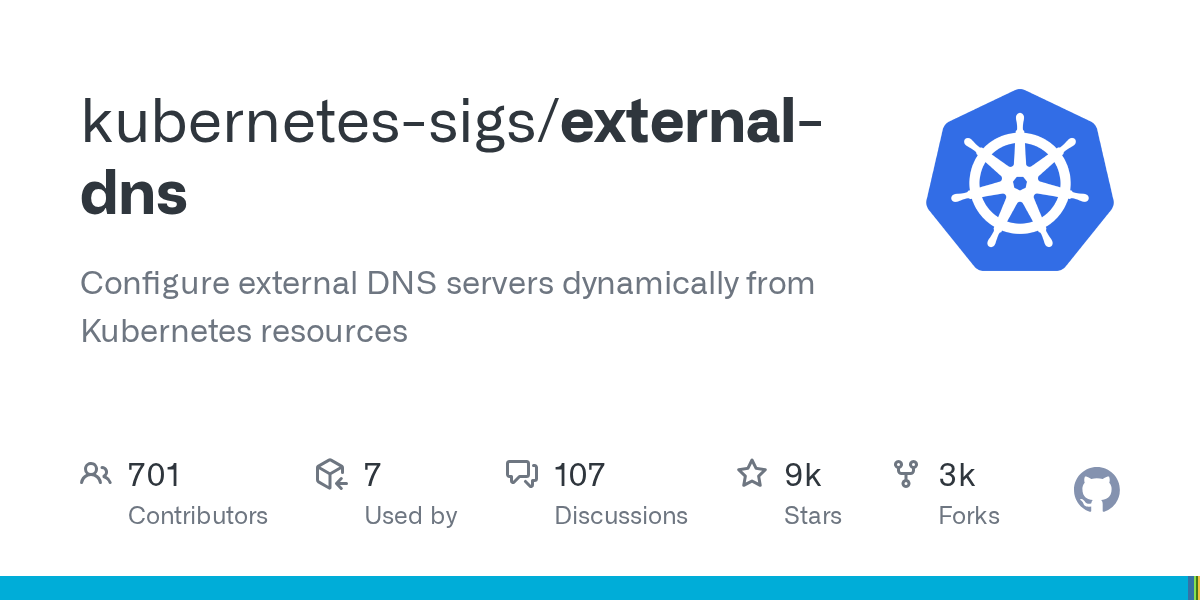The image size is (1200, 600).
Task: Click the Forks label
Action: click(x=969, y=516)
